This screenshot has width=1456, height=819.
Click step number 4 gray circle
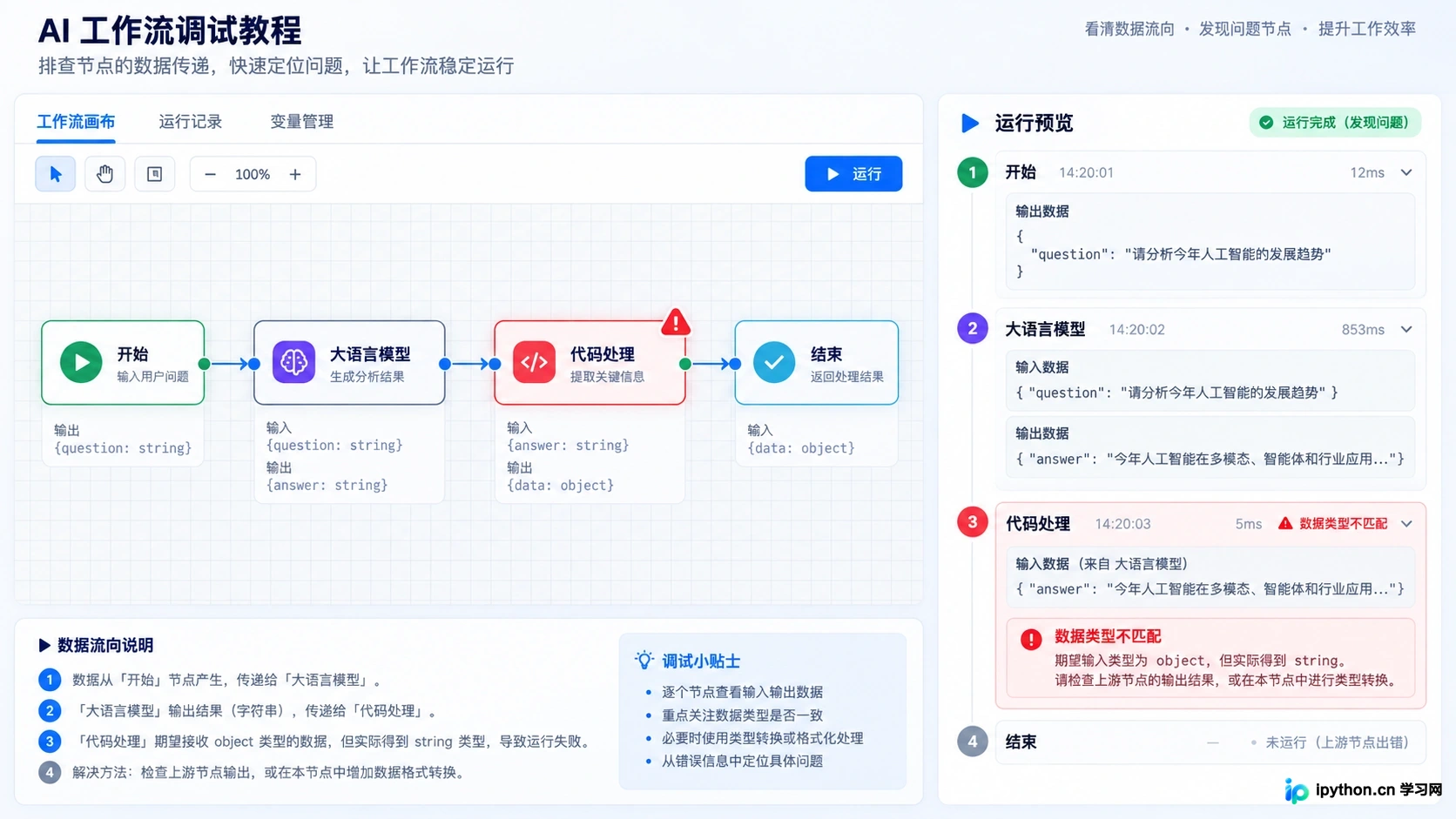(x=973, y=742)
